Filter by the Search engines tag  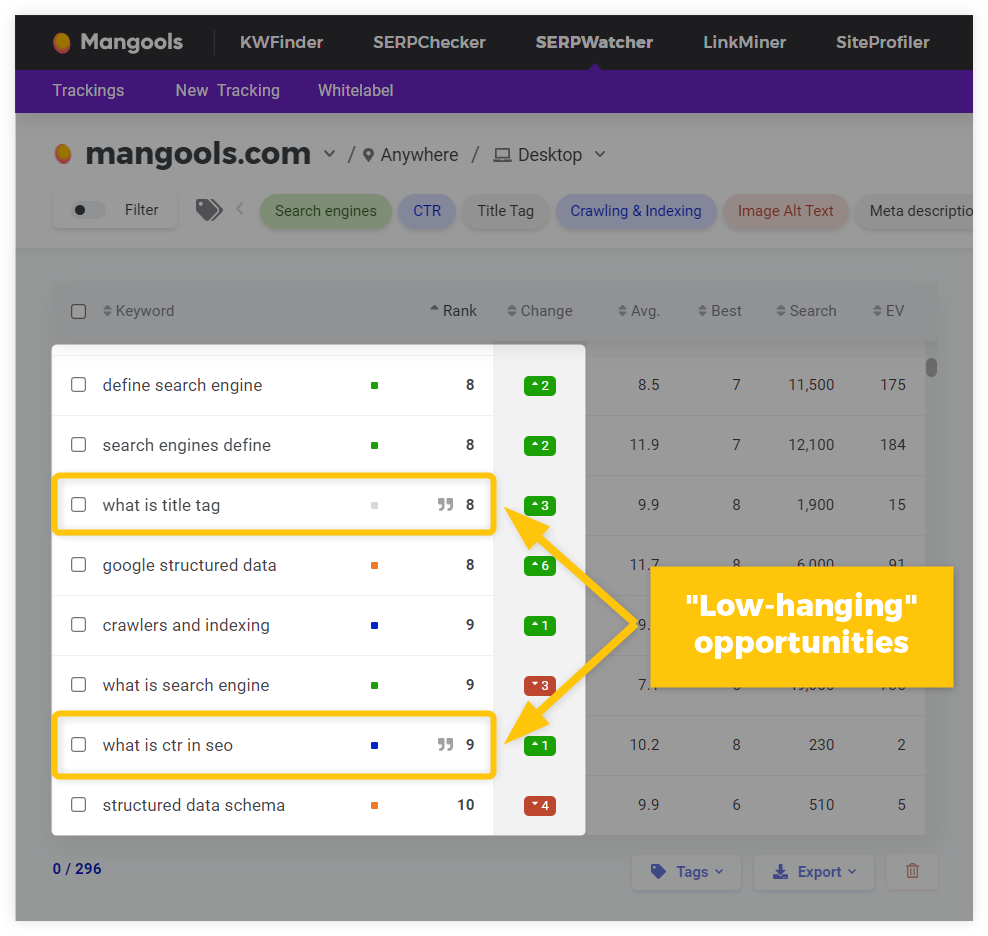pos(326,211)
